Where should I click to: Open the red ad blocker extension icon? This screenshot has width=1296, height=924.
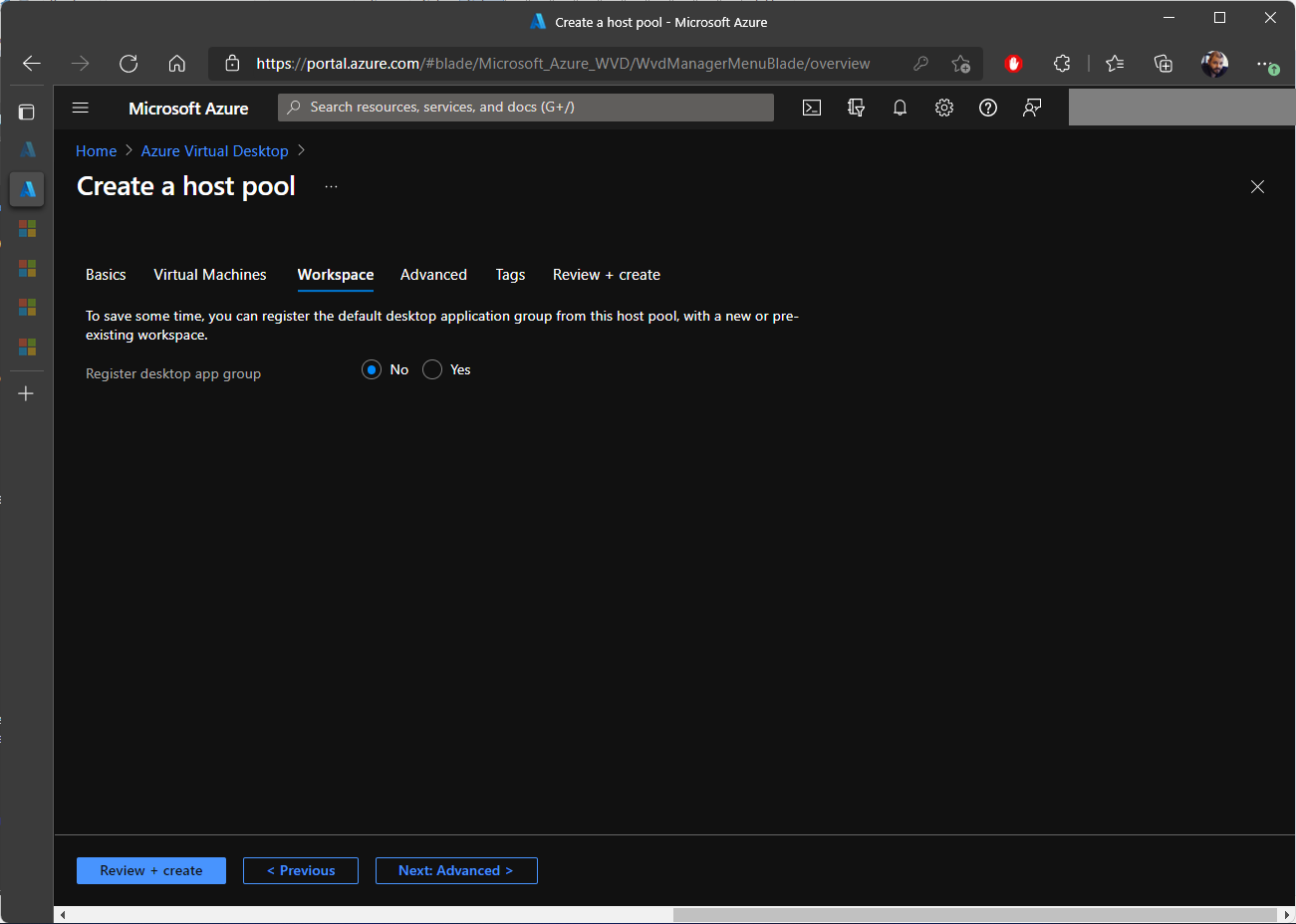1013,64
